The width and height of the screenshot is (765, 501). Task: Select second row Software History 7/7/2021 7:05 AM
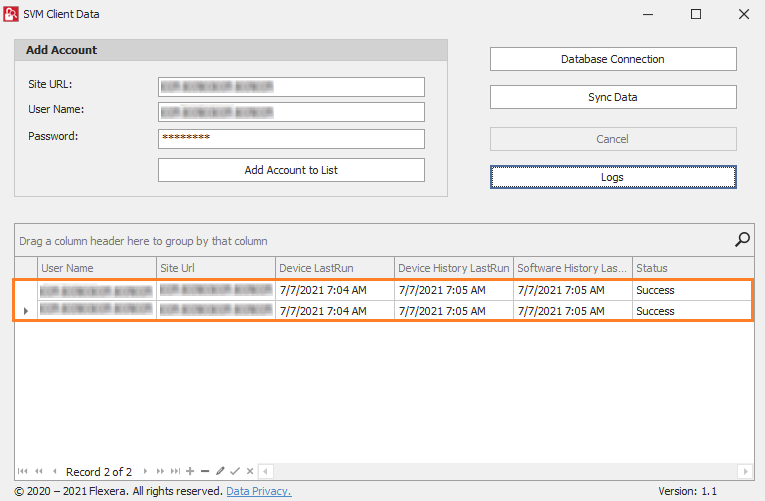click(573, 311)
